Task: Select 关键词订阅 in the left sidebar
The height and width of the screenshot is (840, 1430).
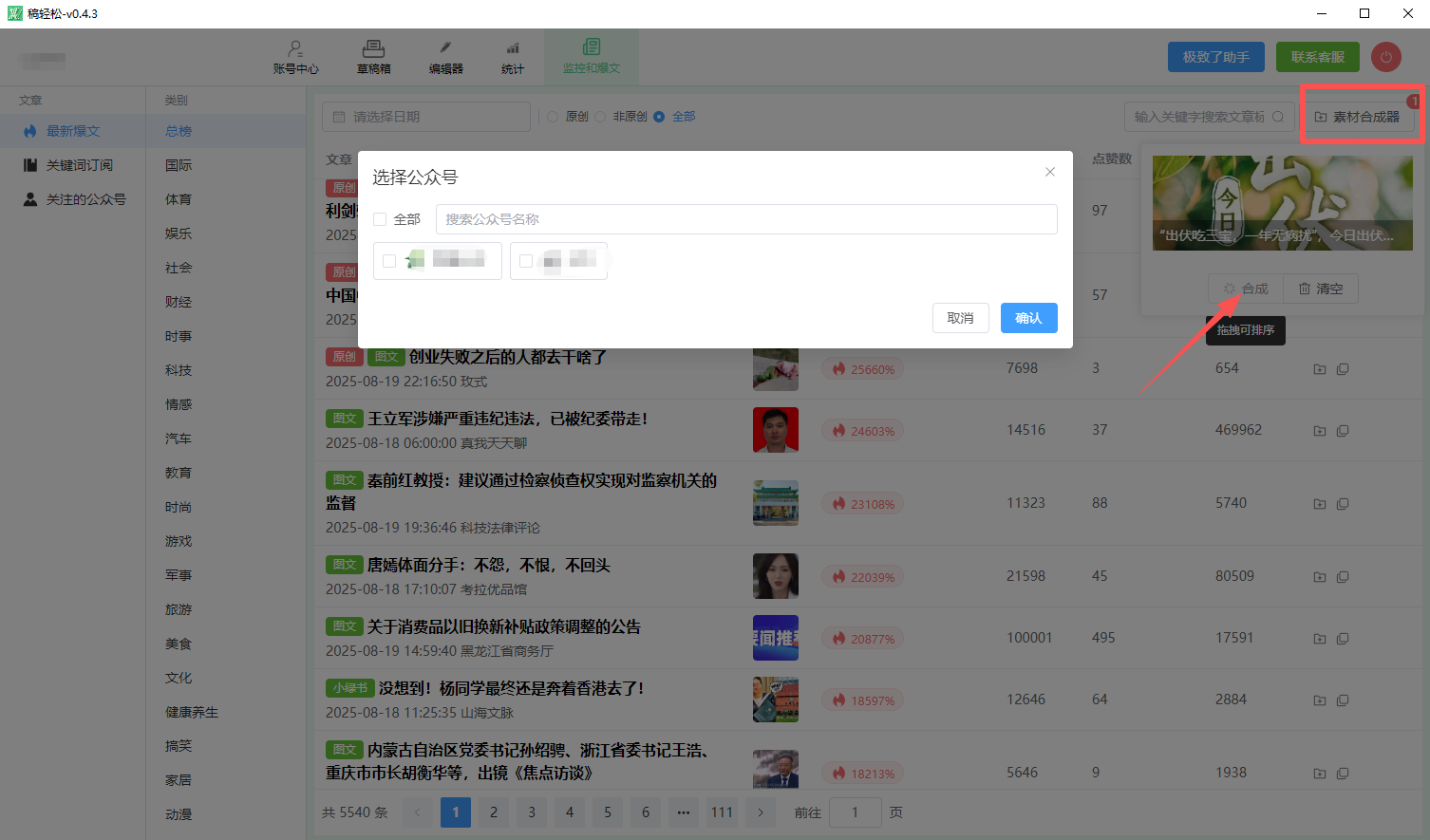Action: coord(79,165)
